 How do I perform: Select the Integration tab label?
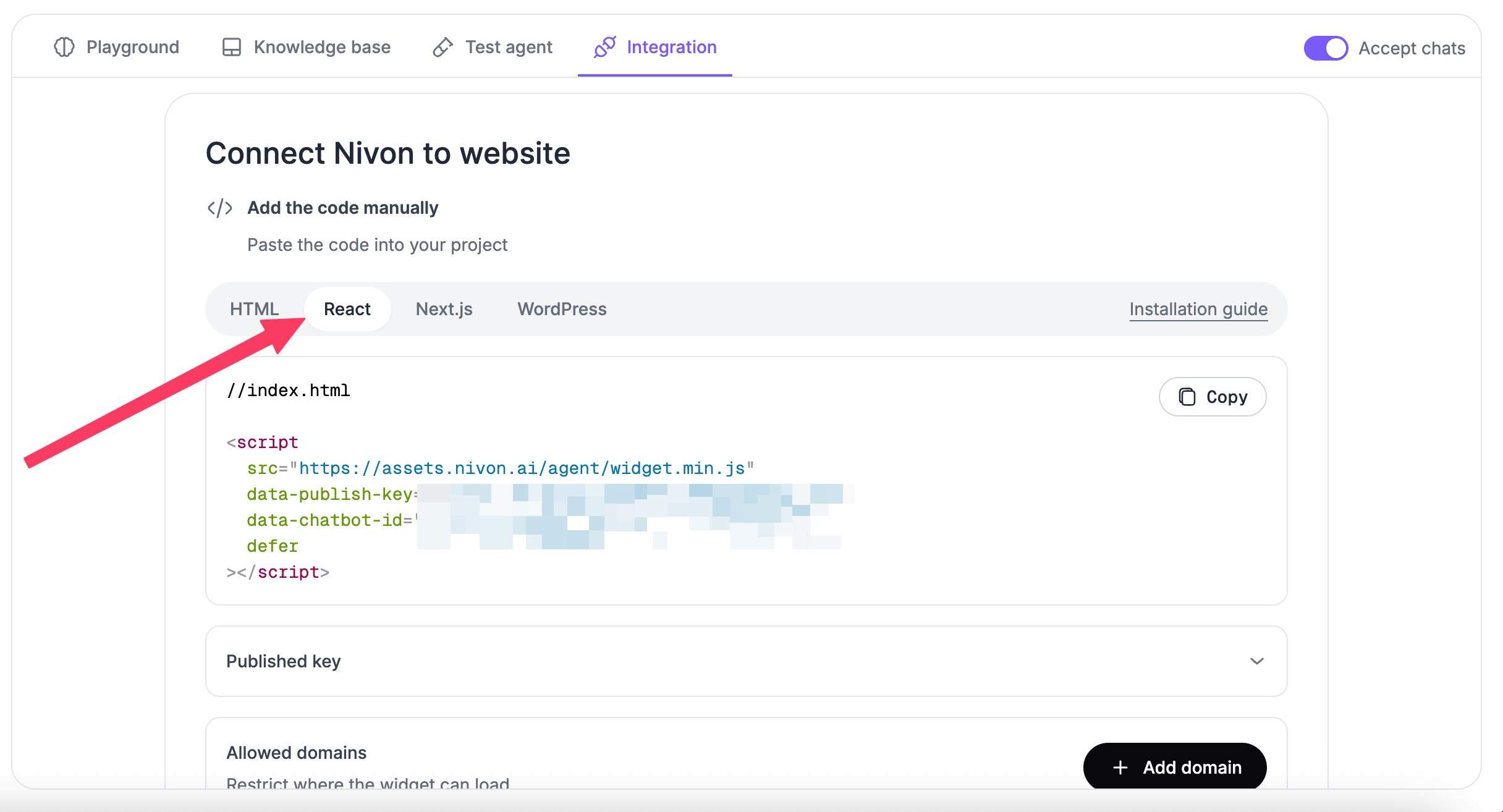tap(672, 47)
